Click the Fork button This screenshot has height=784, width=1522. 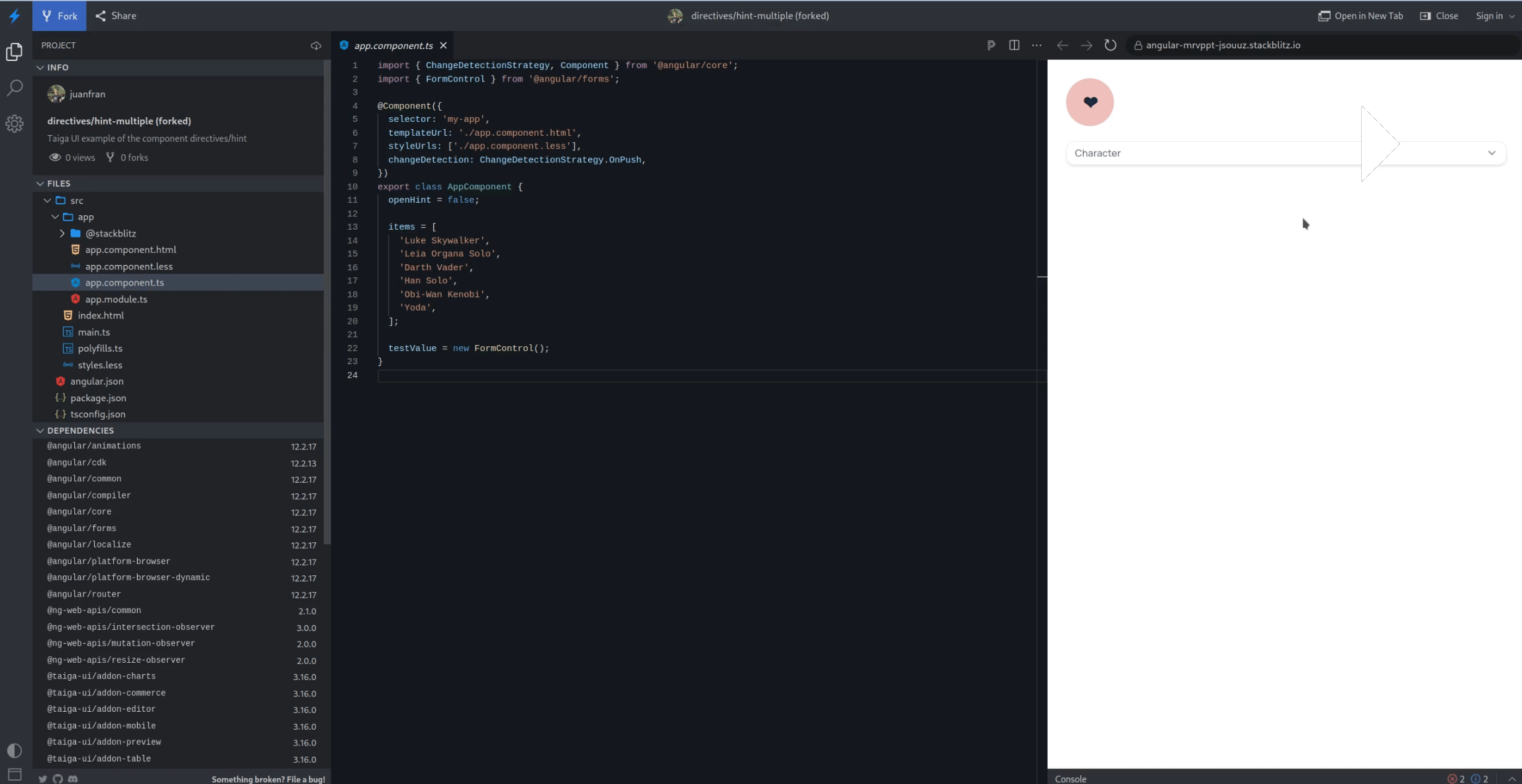(x=59, y=15)
